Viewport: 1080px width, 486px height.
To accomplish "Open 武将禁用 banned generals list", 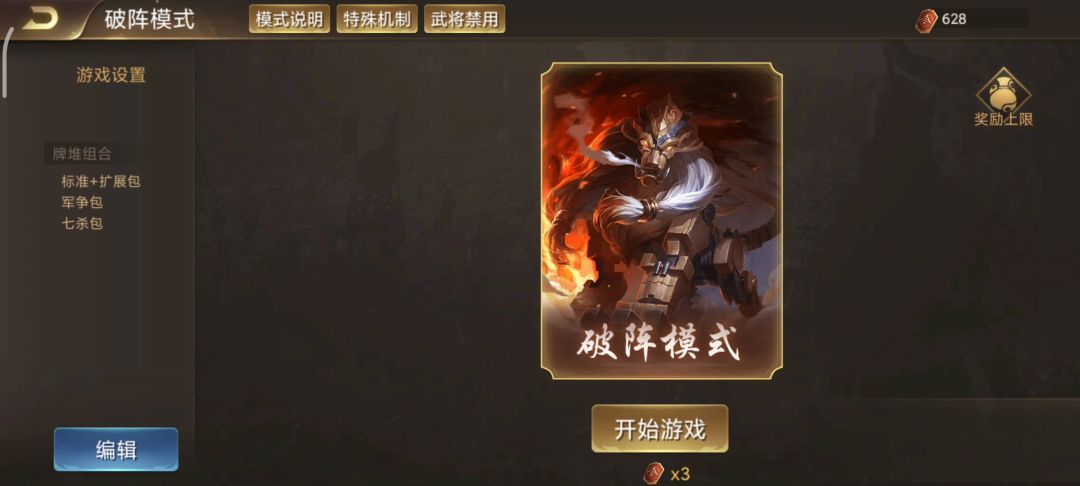I will (464, 19).
